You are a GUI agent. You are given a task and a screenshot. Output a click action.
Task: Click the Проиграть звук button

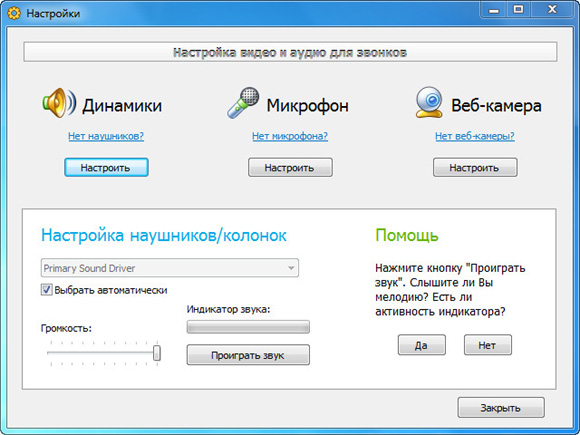tap(248, 355)
